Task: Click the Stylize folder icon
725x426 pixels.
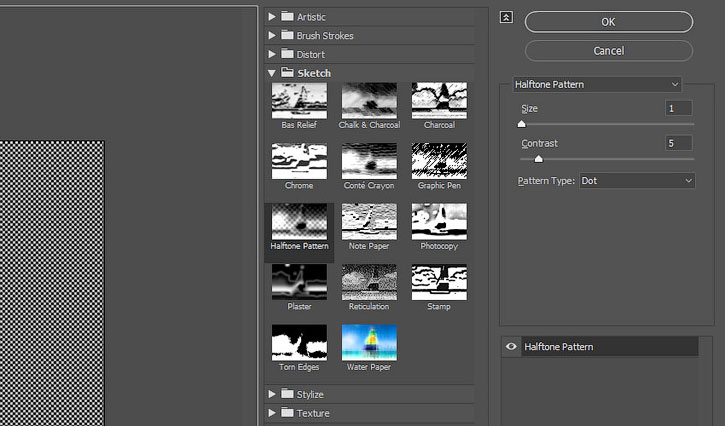Action: pyautogui.click(x=288, y=394)
